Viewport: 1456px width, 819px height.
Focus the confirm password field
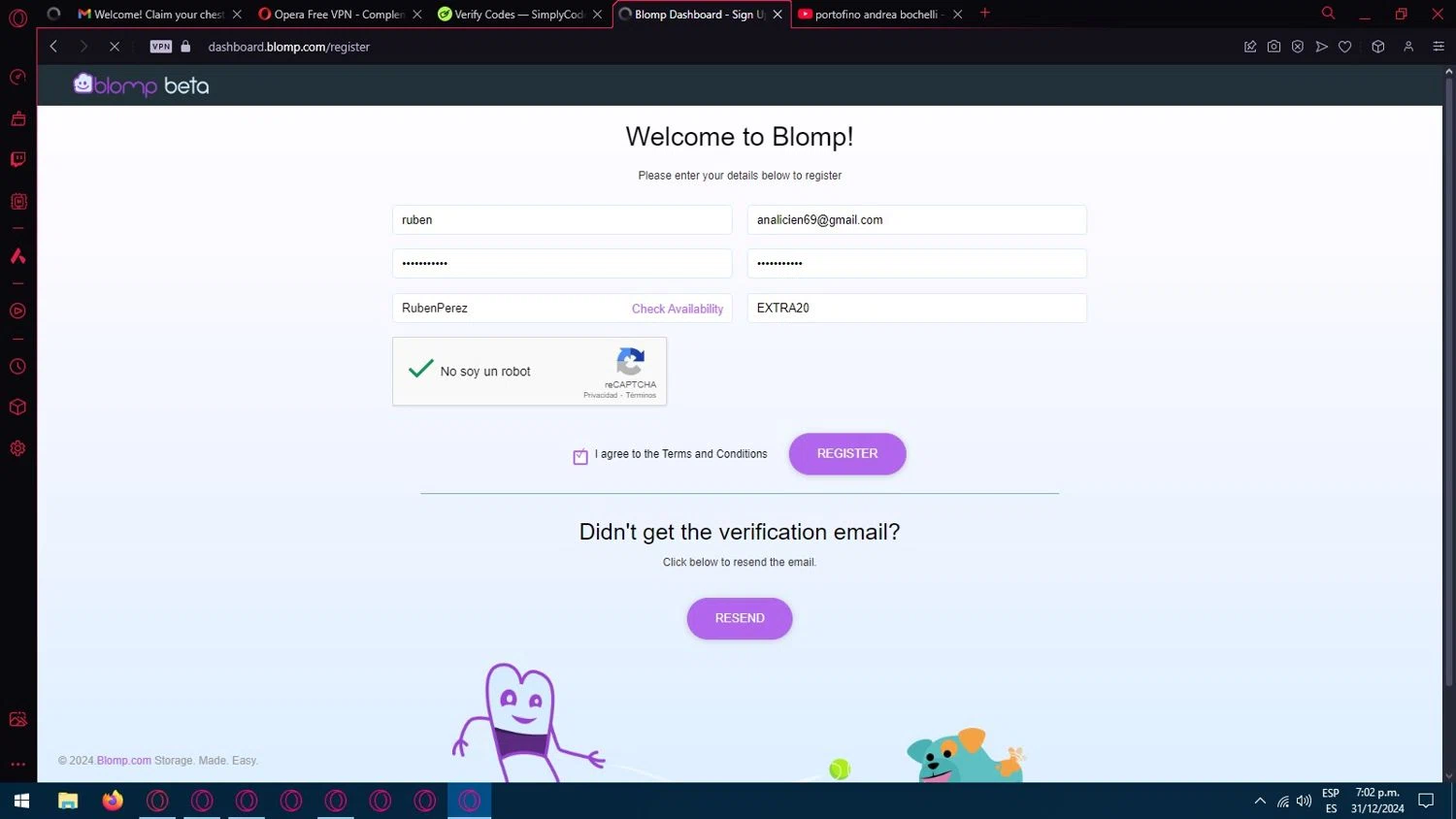[x=916, y=264]
